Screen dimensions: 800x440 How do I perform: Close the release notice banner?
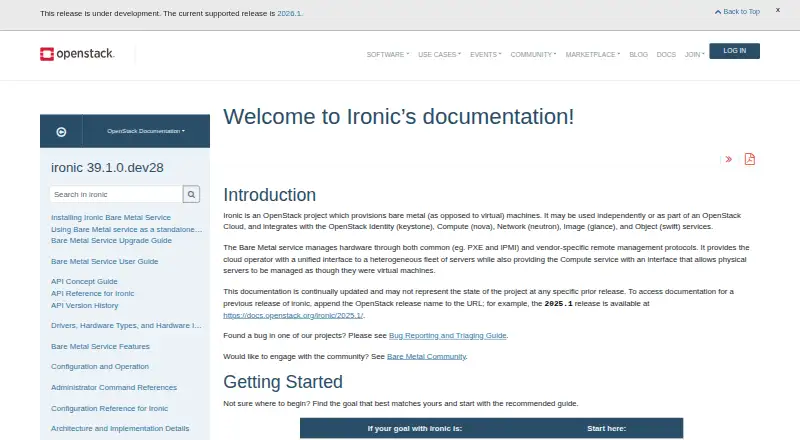coord(778,10)
